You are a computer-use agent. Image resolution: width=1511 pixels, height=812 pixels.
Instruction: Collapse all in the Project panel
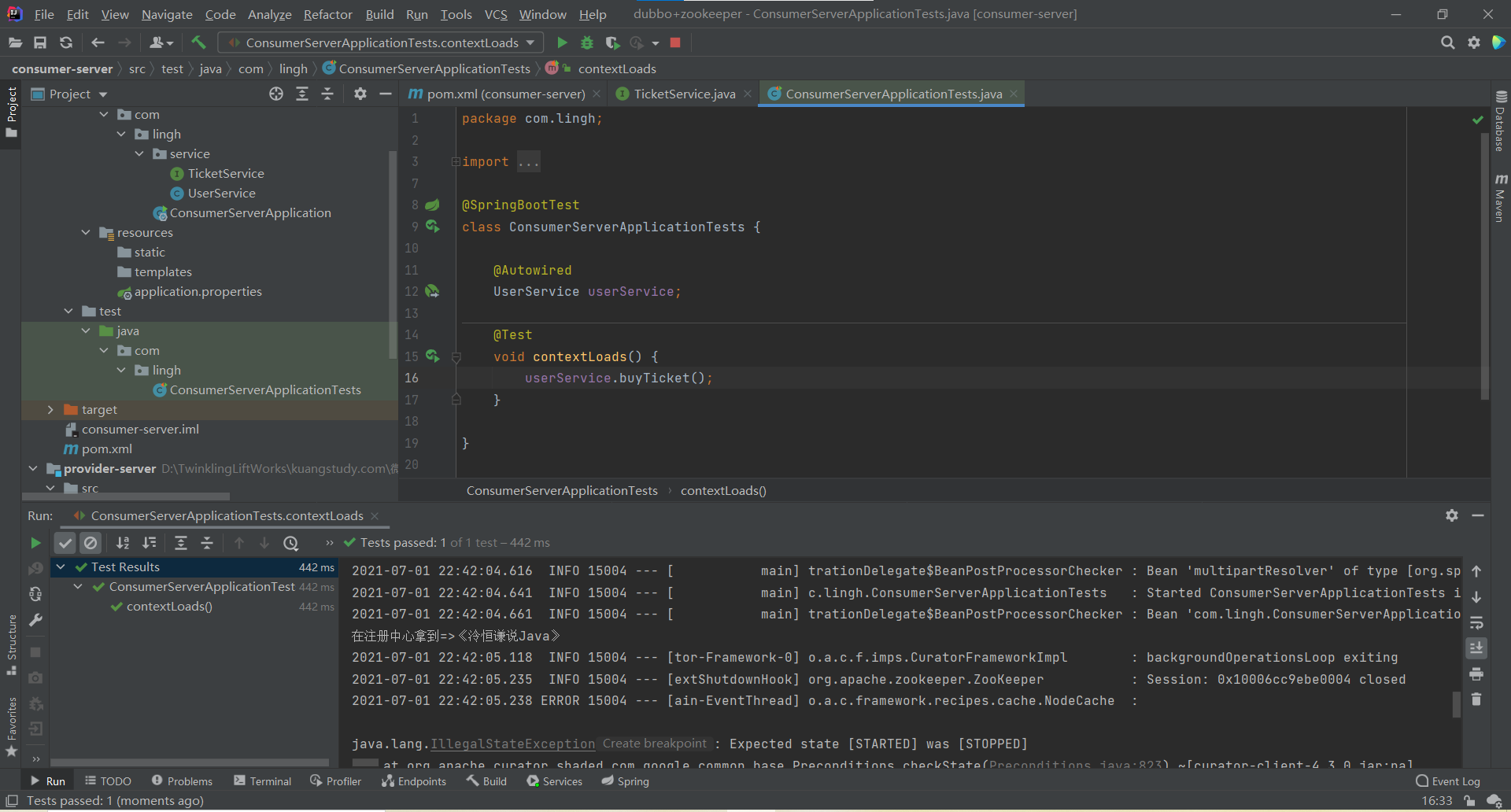(327, 94)
